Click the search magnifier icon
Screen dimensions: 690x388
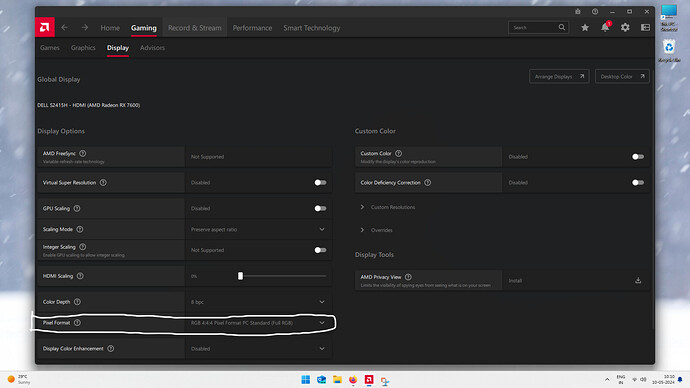pos(562,27)
